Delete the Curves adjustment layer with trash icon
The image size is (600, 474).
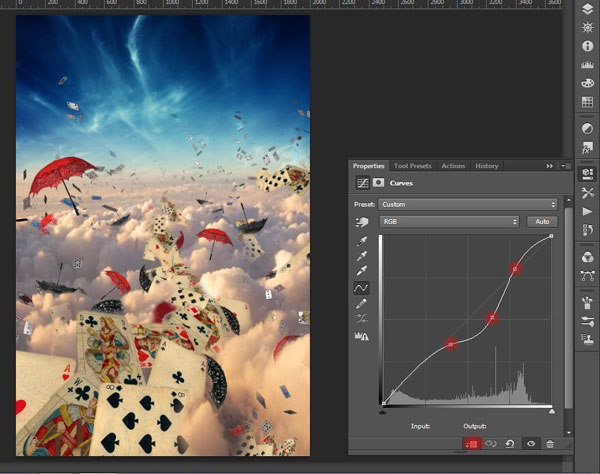550,444
